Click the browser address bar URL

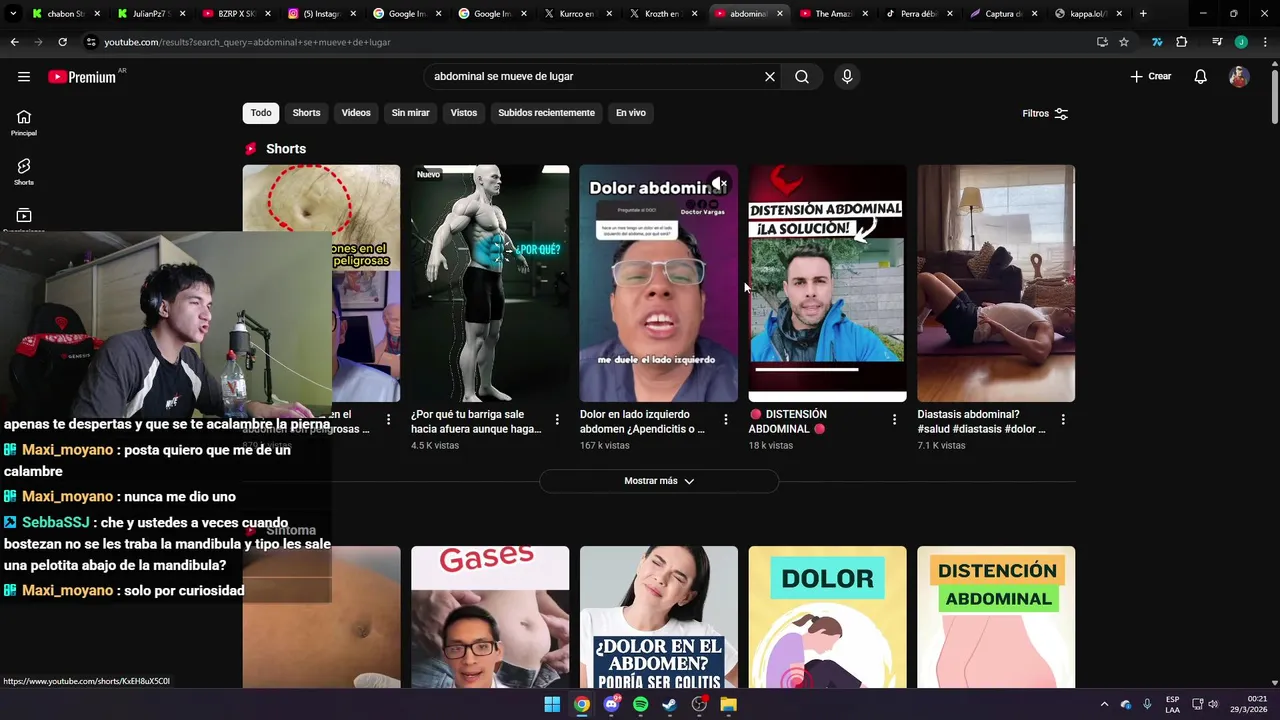pyautogui.click(x=247, y=42)
